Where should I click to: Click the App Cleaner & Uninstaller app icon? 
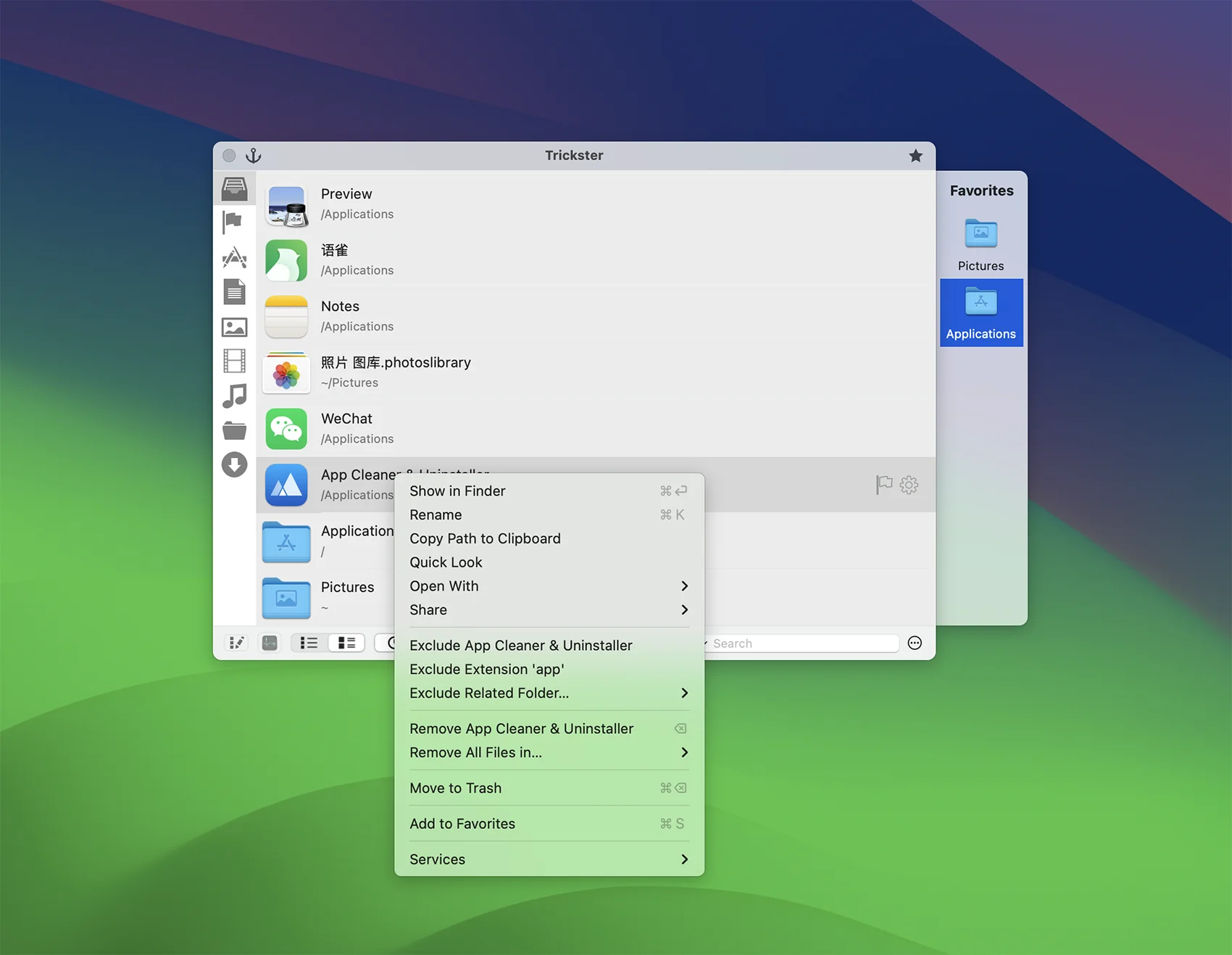point(286,485)
